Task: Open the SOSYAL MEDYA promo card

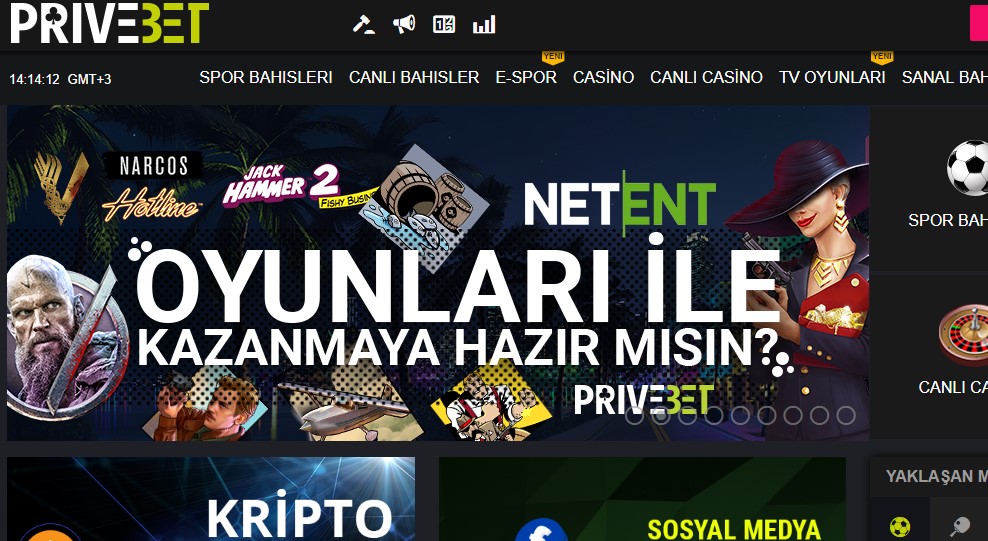Action: coord(642,499)
